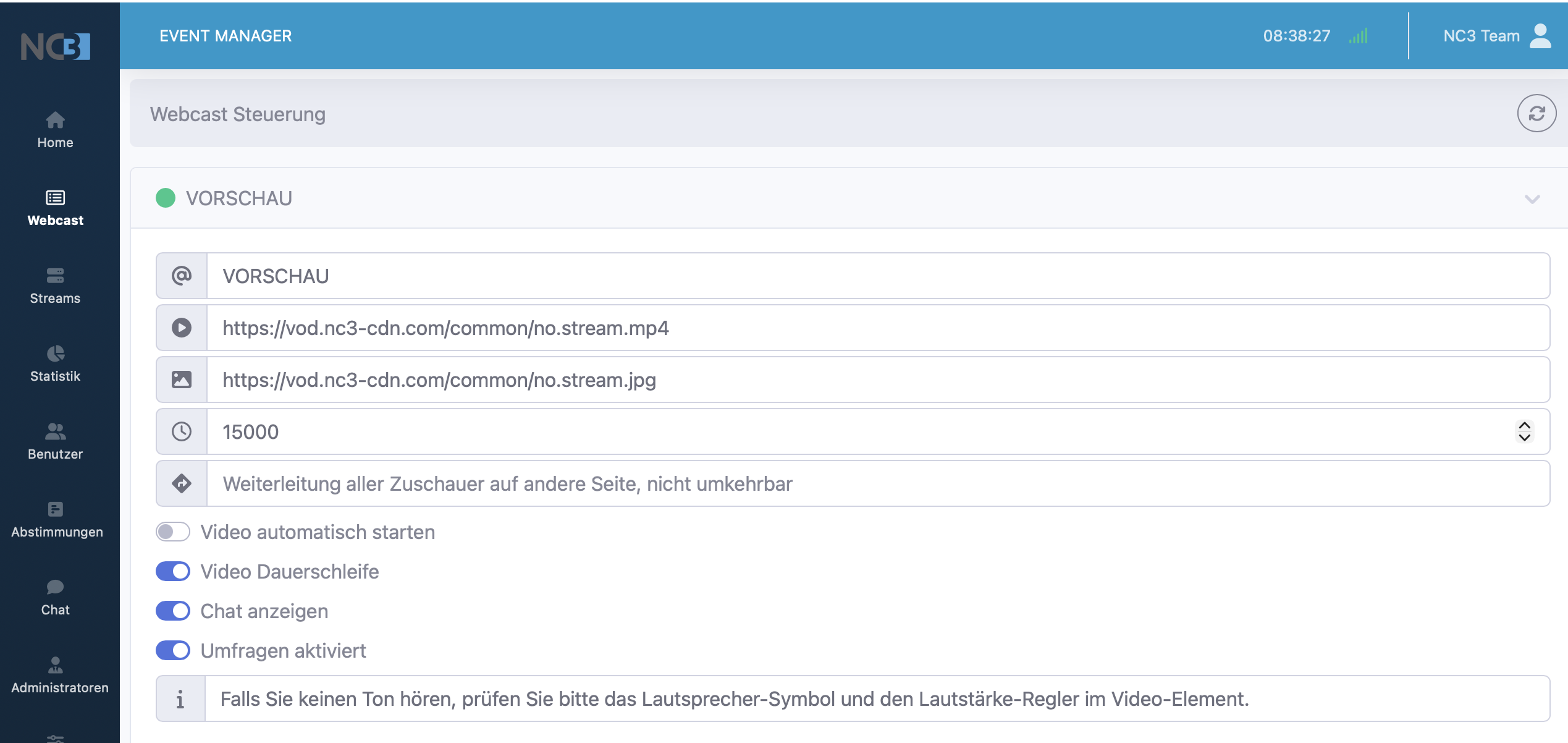Turn off Umfragen aktiviert toggle
The height and width of the screenshot is (743, 1568).
point(173,650)
